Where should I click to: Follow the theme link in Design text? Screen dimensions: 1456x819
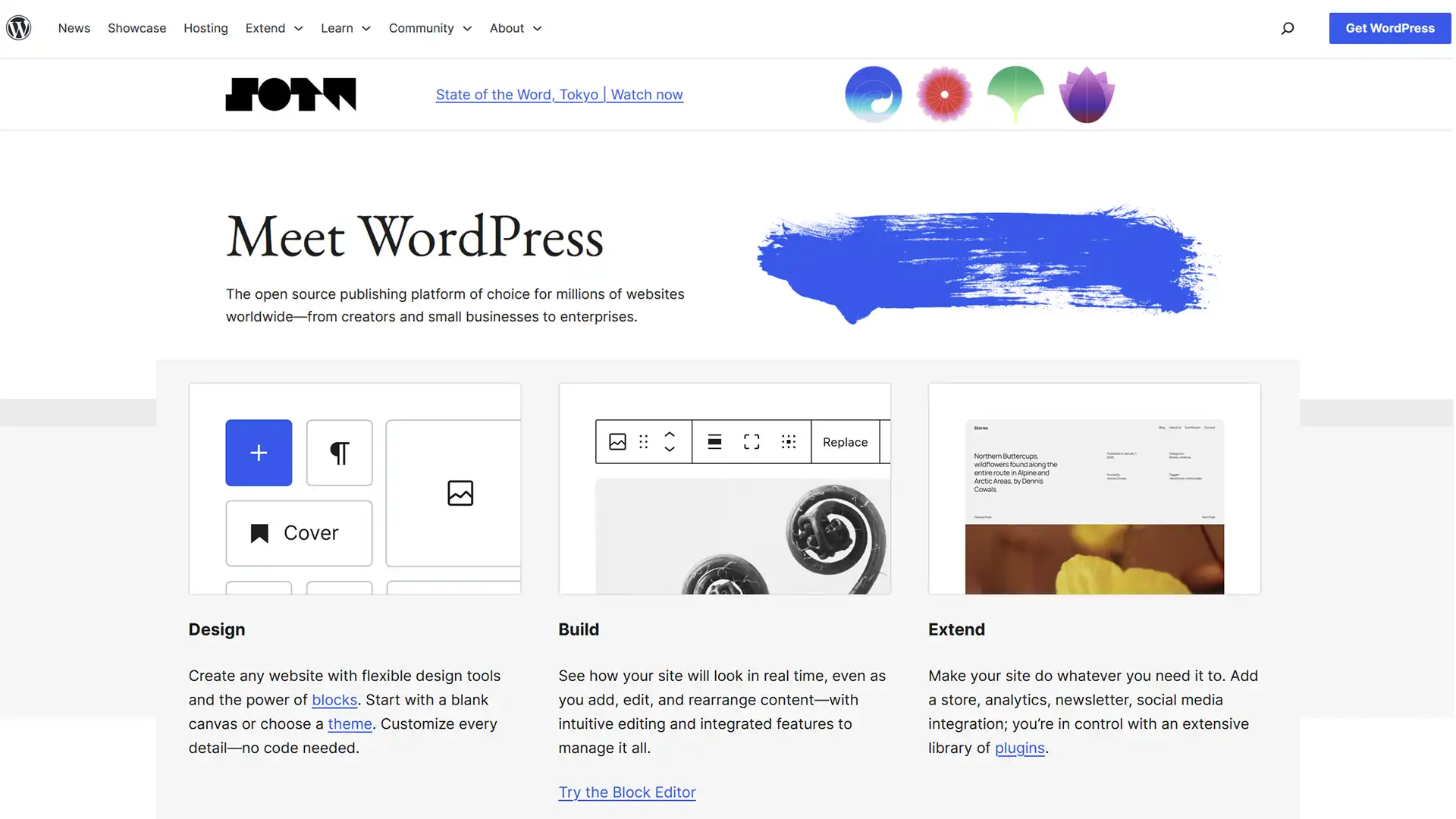350,724
